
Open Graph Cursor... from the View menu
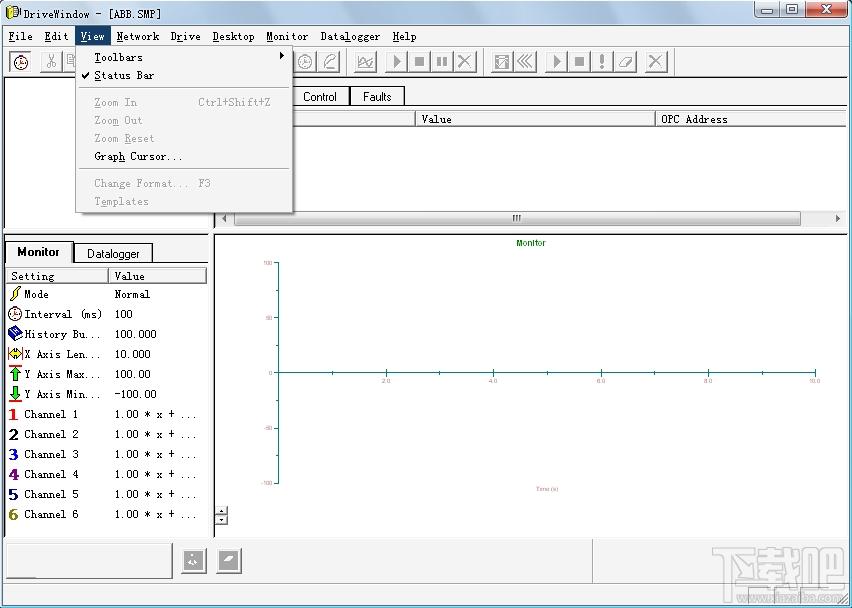[x=184, y=156]
